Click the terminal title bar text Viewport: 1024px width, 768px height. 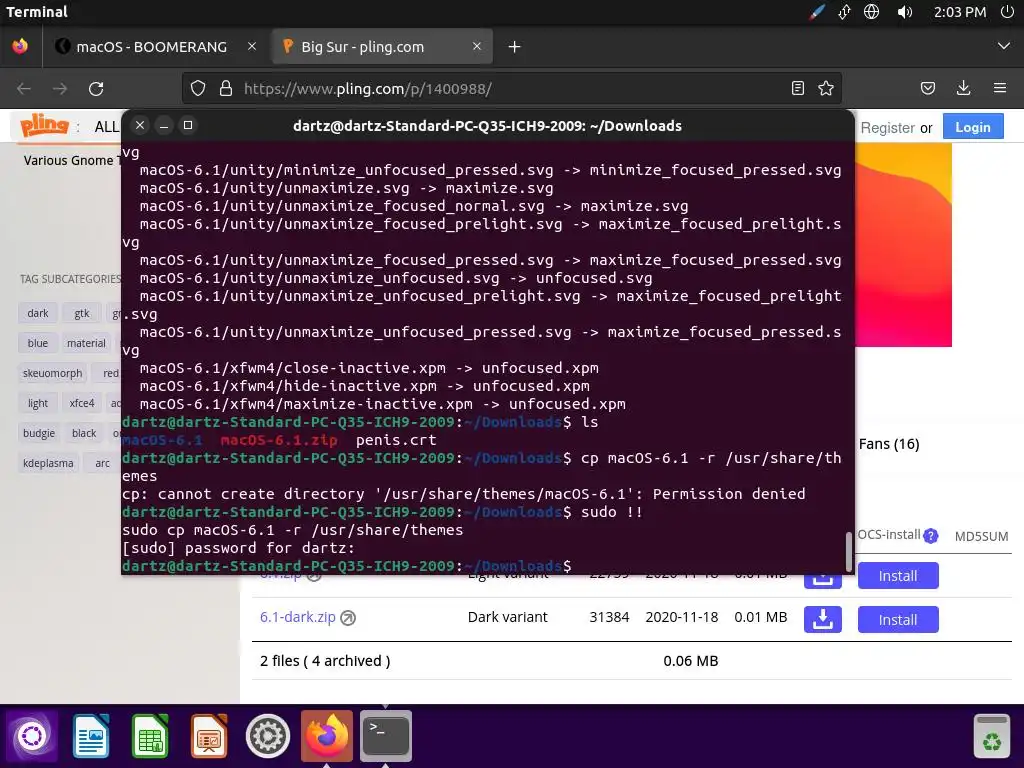tap(487, 126)
